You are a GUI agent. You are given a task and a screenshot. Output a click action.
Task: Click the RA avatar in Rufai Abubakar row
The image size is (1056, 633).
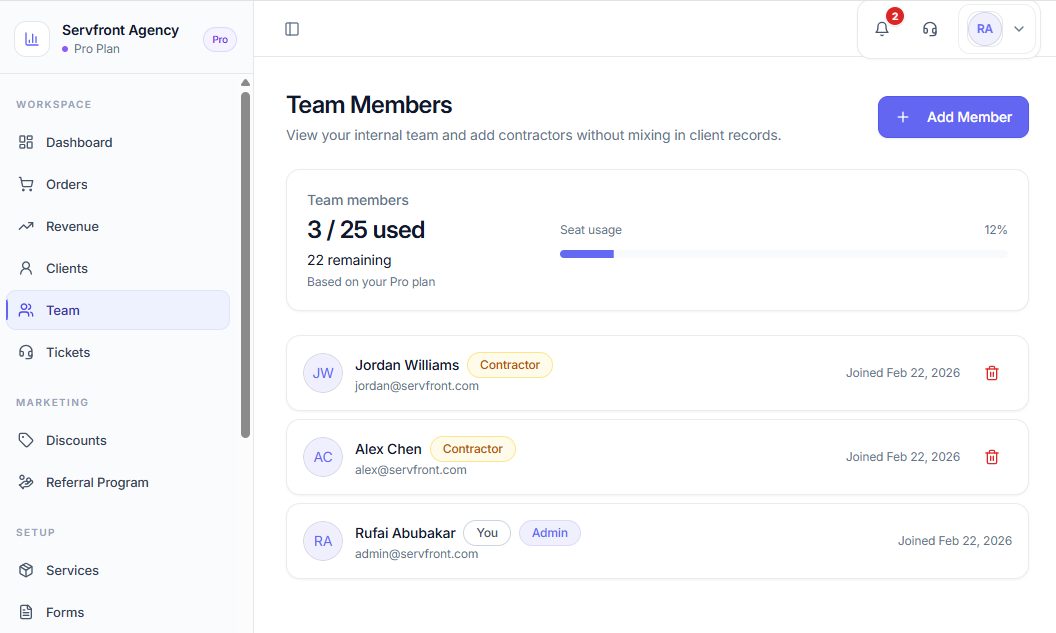[x=323, y=541]
